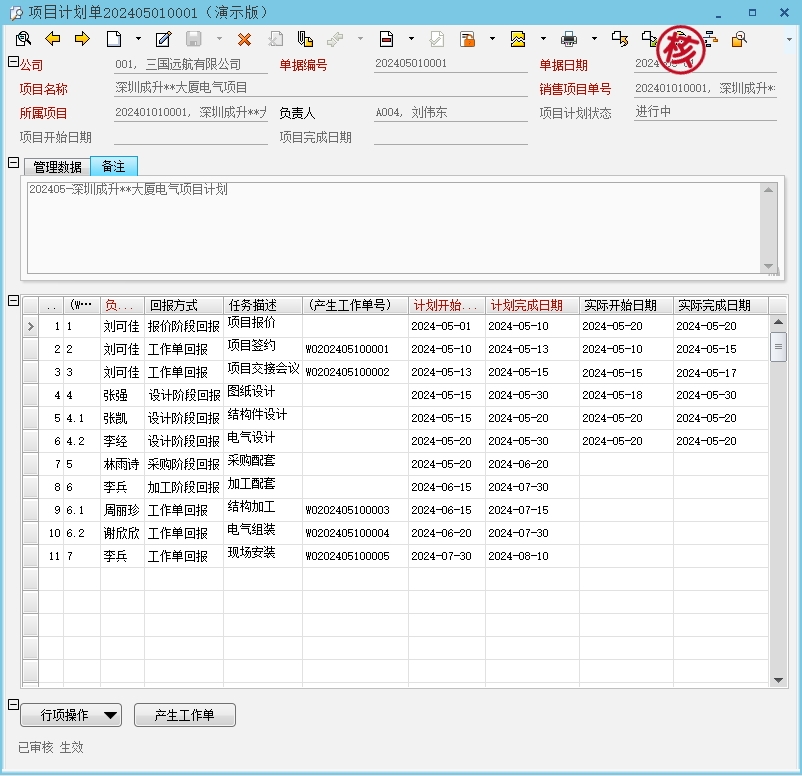Click the edit document pencil icon
802x776 pixels.
pyautogui.click(x=163, y=39)
